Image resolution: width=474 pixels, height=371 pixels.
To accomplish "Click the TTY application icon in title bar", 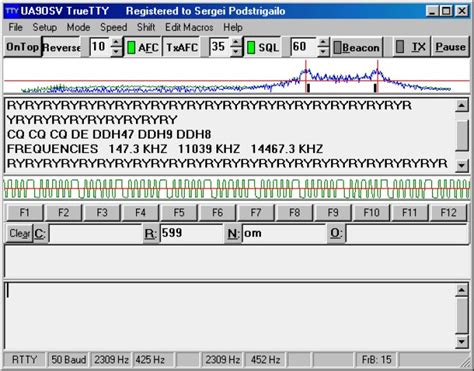I will coord(12,11).
